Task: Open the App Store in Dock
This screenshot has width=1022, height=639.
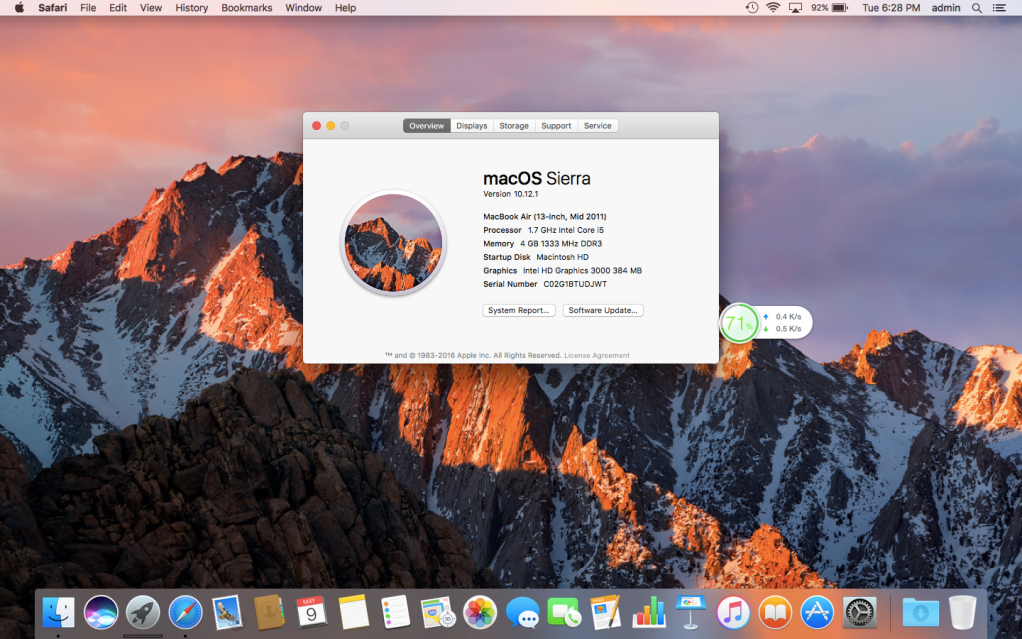Action: click(817, 613)
